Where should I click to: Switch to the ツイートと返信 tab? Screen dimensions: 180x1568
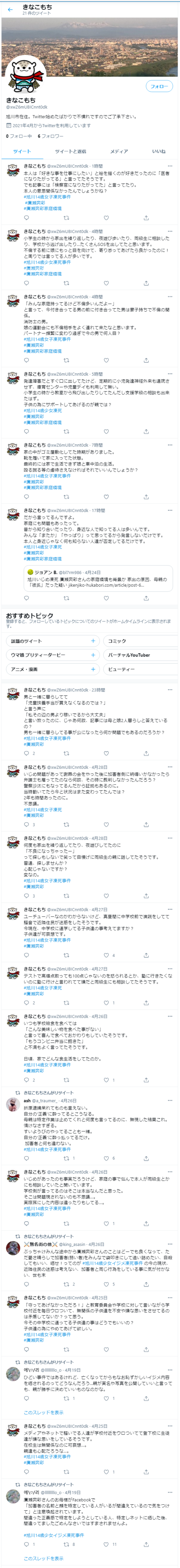click(x=70, y=151)
